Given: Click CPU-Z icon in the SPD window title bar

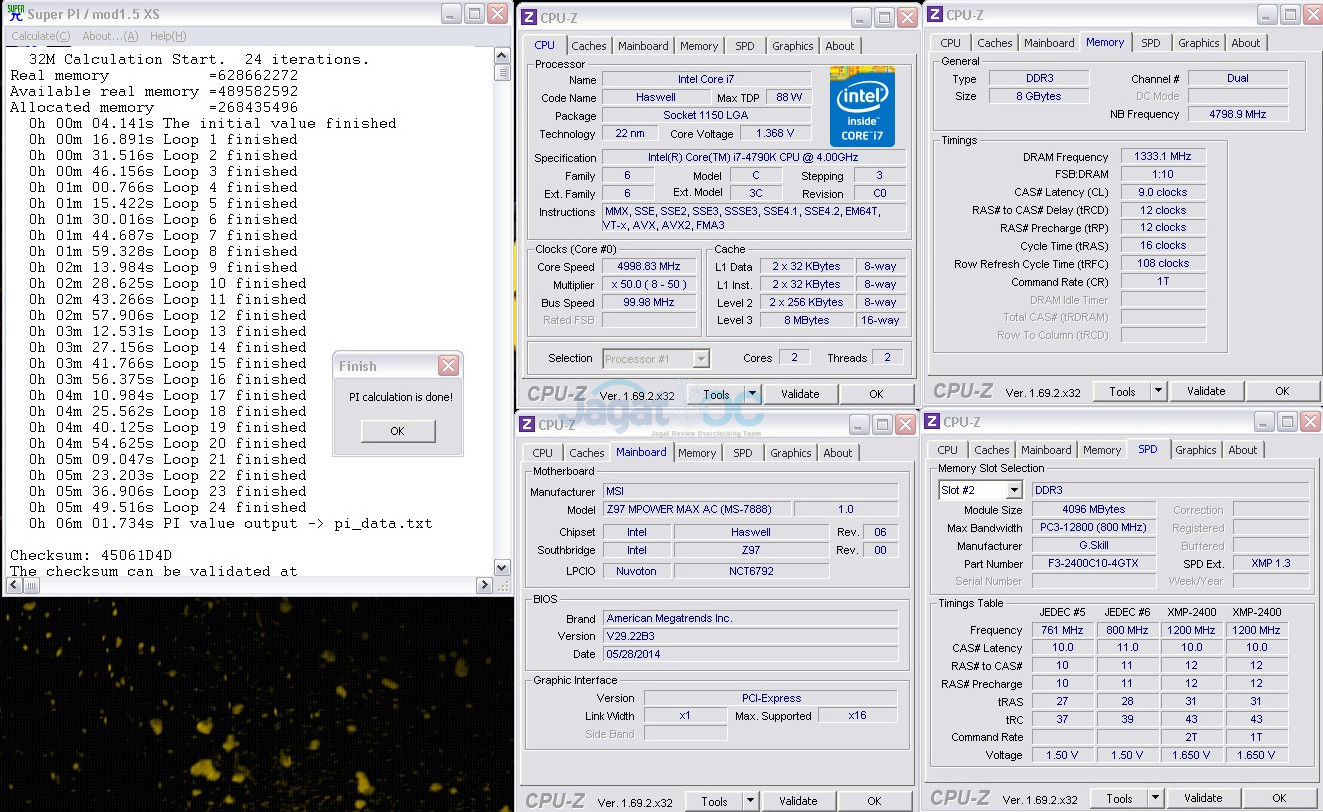Looking at the screenshot, I should (x=931, y=422).
